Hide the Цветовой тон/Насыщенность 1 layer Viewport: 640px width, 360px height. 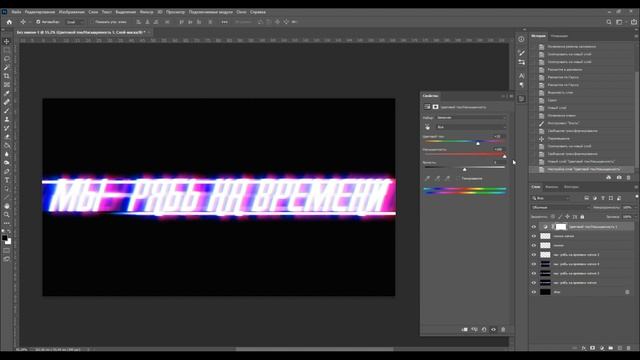(533, 227)
